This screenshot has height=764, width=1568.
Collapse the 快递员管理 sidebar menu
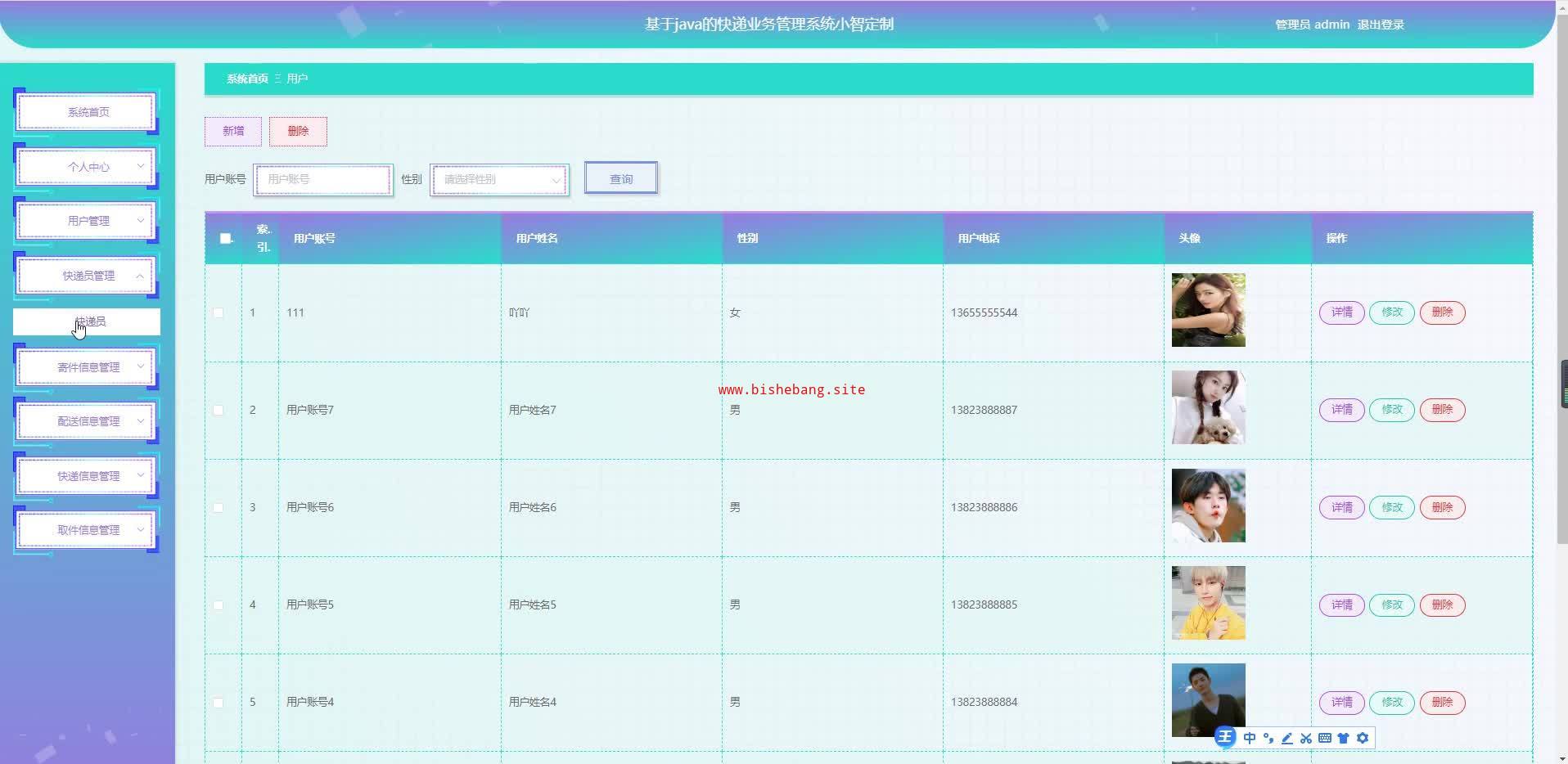point(86,276)
